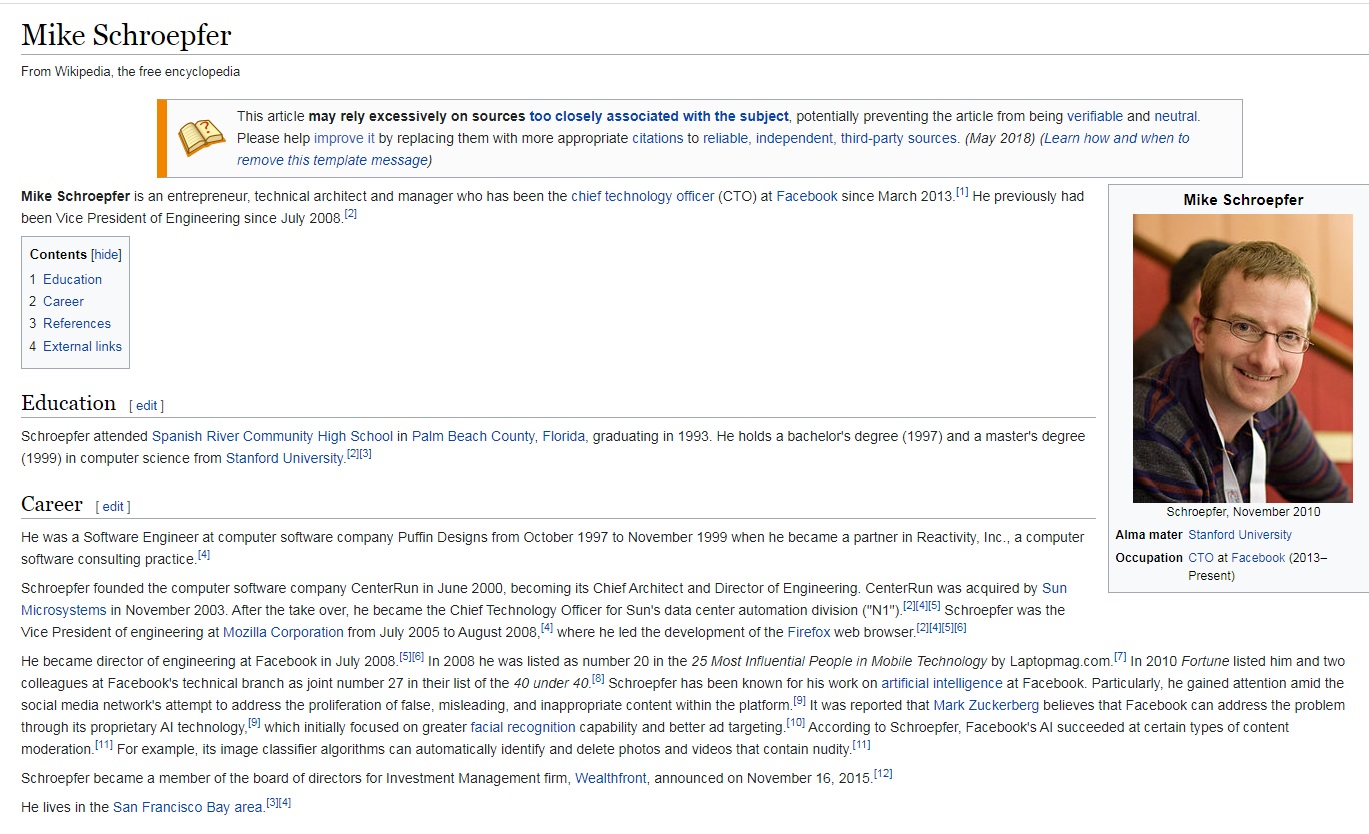Open Mark Zuckerberg link
1369x834 pixels.
pos(986,705)
